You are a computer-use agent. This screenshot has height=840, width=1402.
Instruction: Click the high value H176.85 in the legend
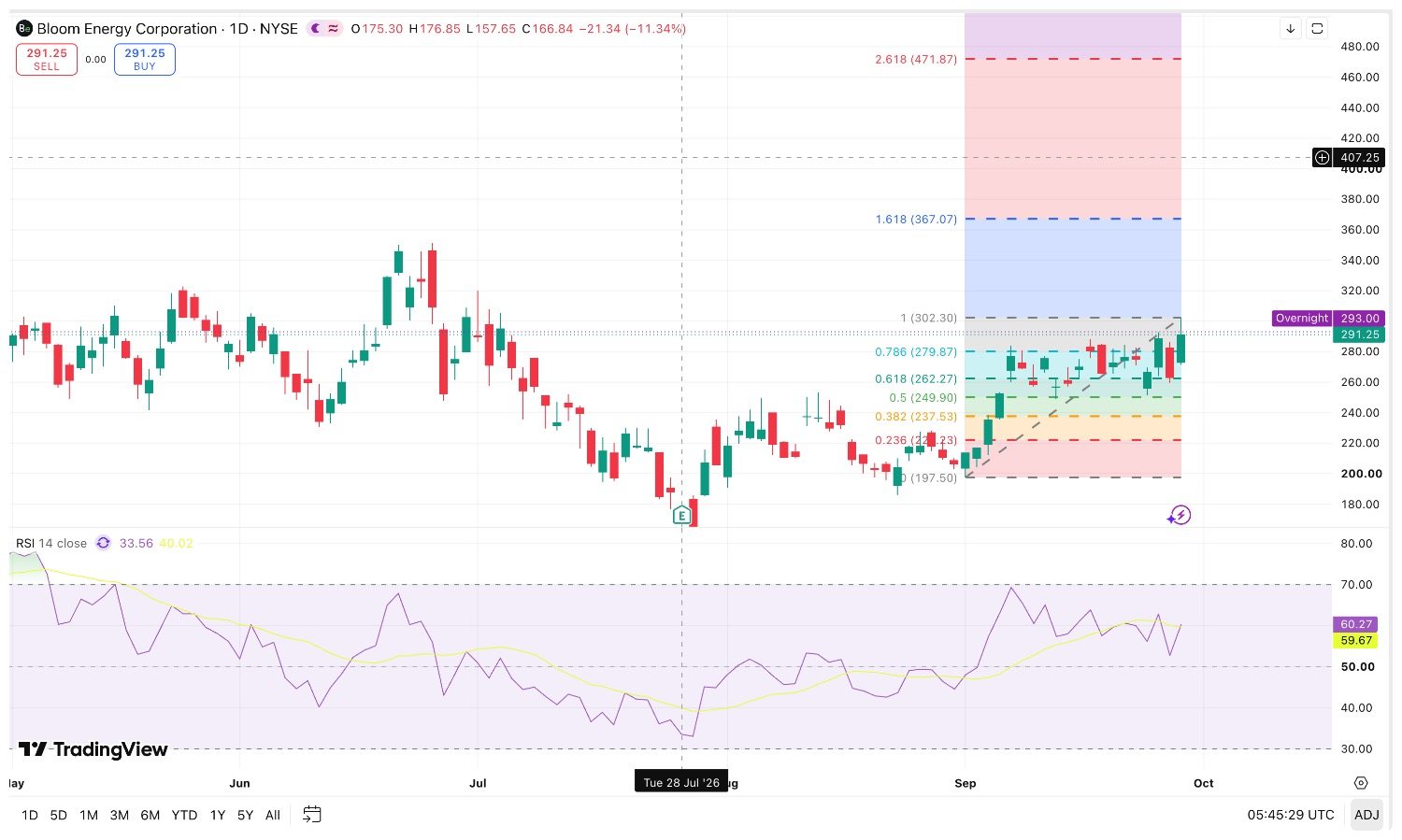click(435, 29)
